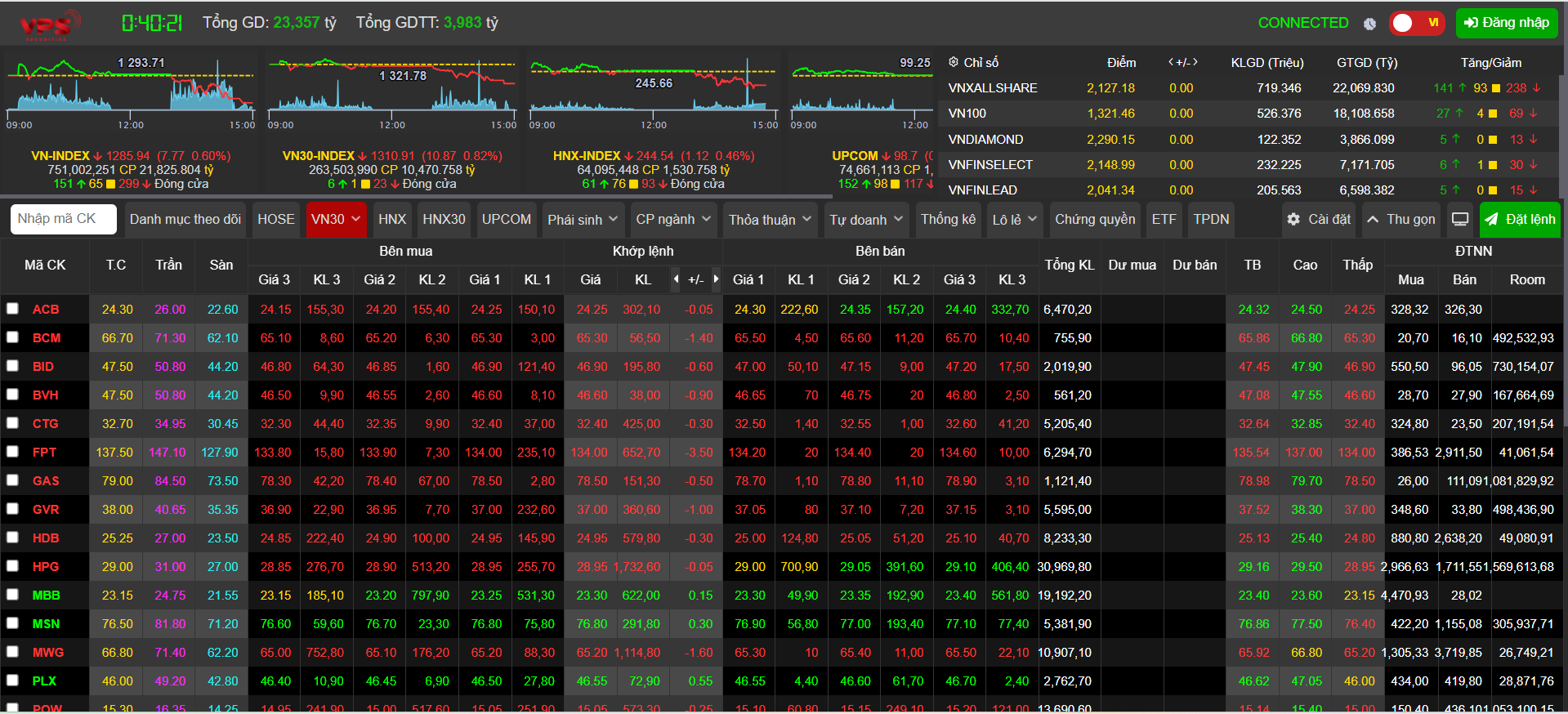Click the Tổng KL column header
Viewport: 1568px width, 714px height.
click(1070, 265)
